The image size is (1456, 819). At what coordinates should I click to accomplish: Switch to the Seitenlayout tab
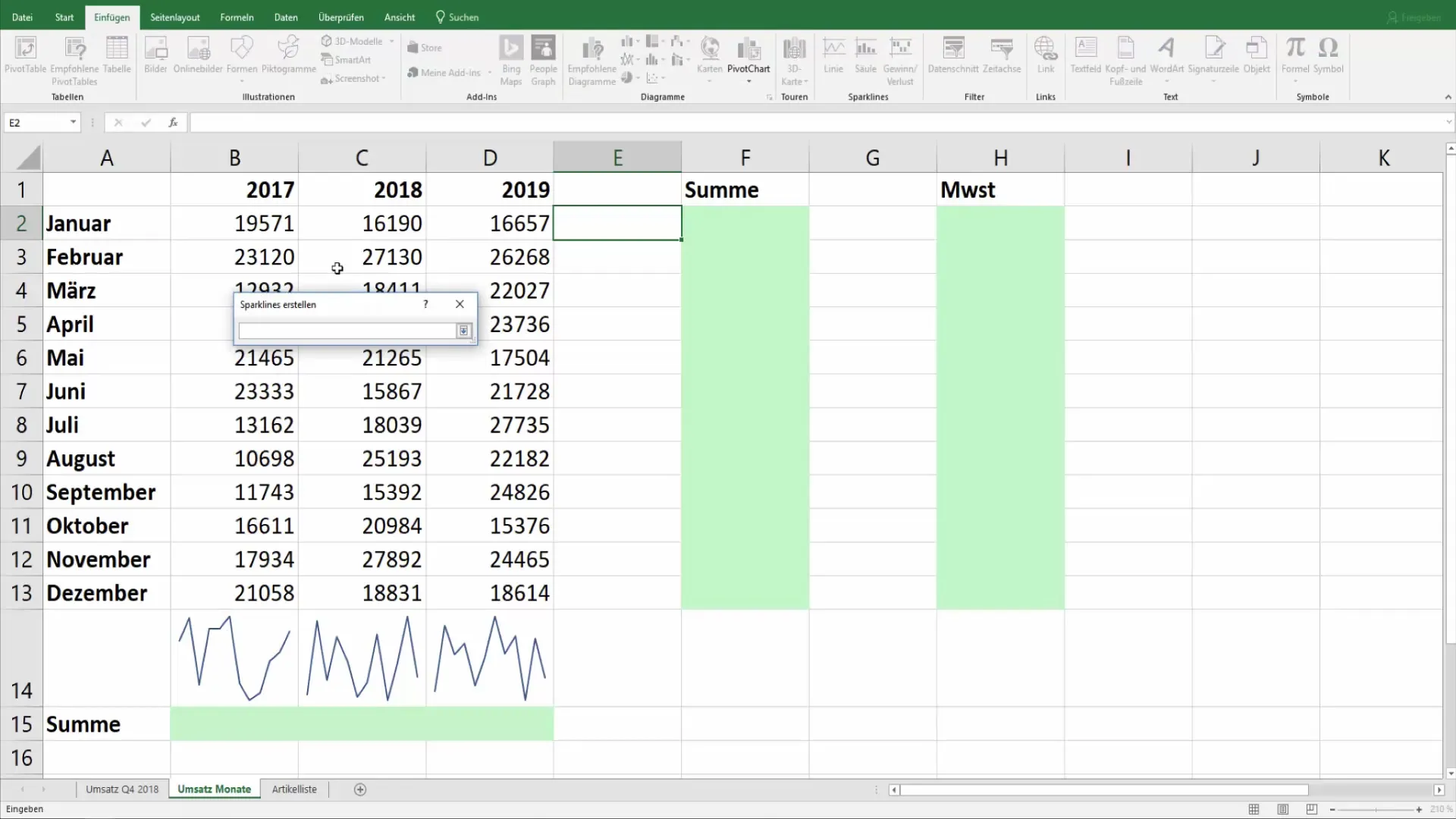[x=175, y=17]
